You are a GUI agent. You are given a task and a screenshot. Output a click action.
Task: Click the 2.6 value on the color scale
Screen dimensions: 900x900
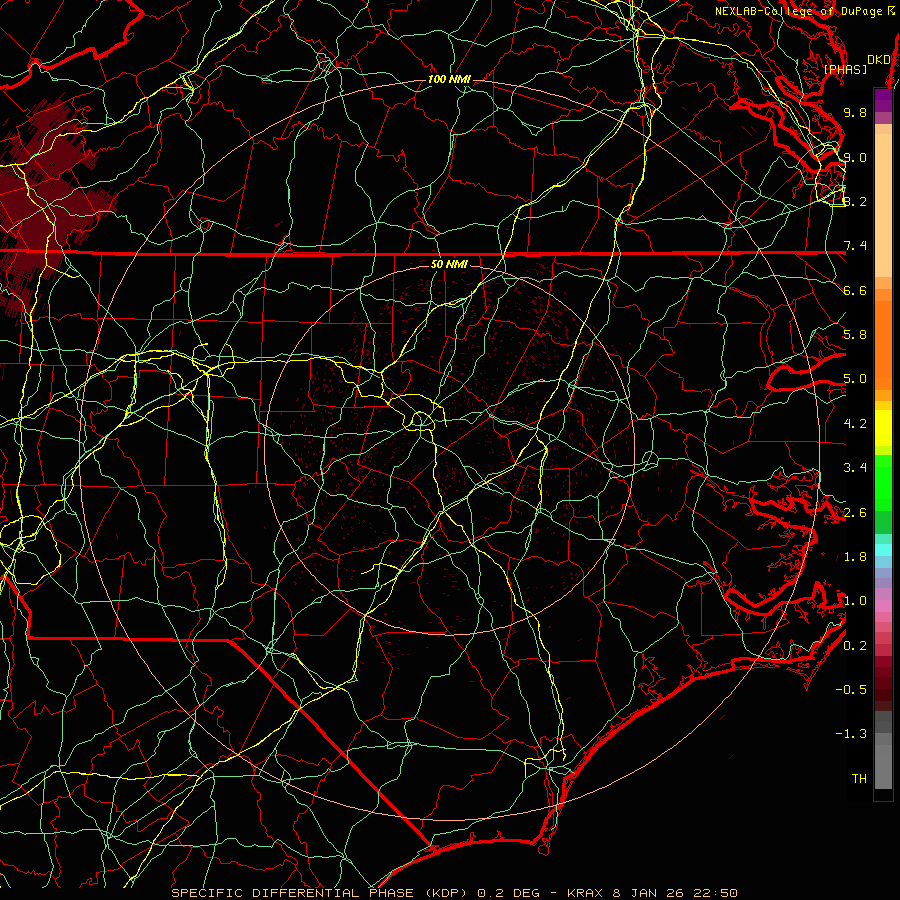tap(855, 513)
